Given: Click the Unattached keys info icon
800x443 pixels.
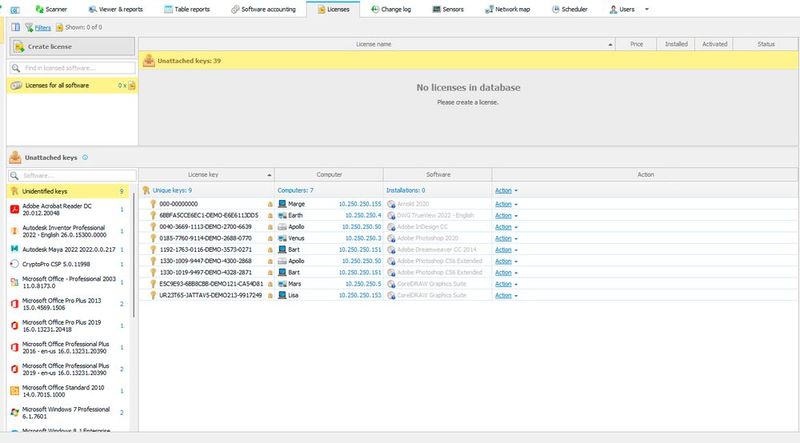Looking at the screenshot, I should (x=85, y=157).
